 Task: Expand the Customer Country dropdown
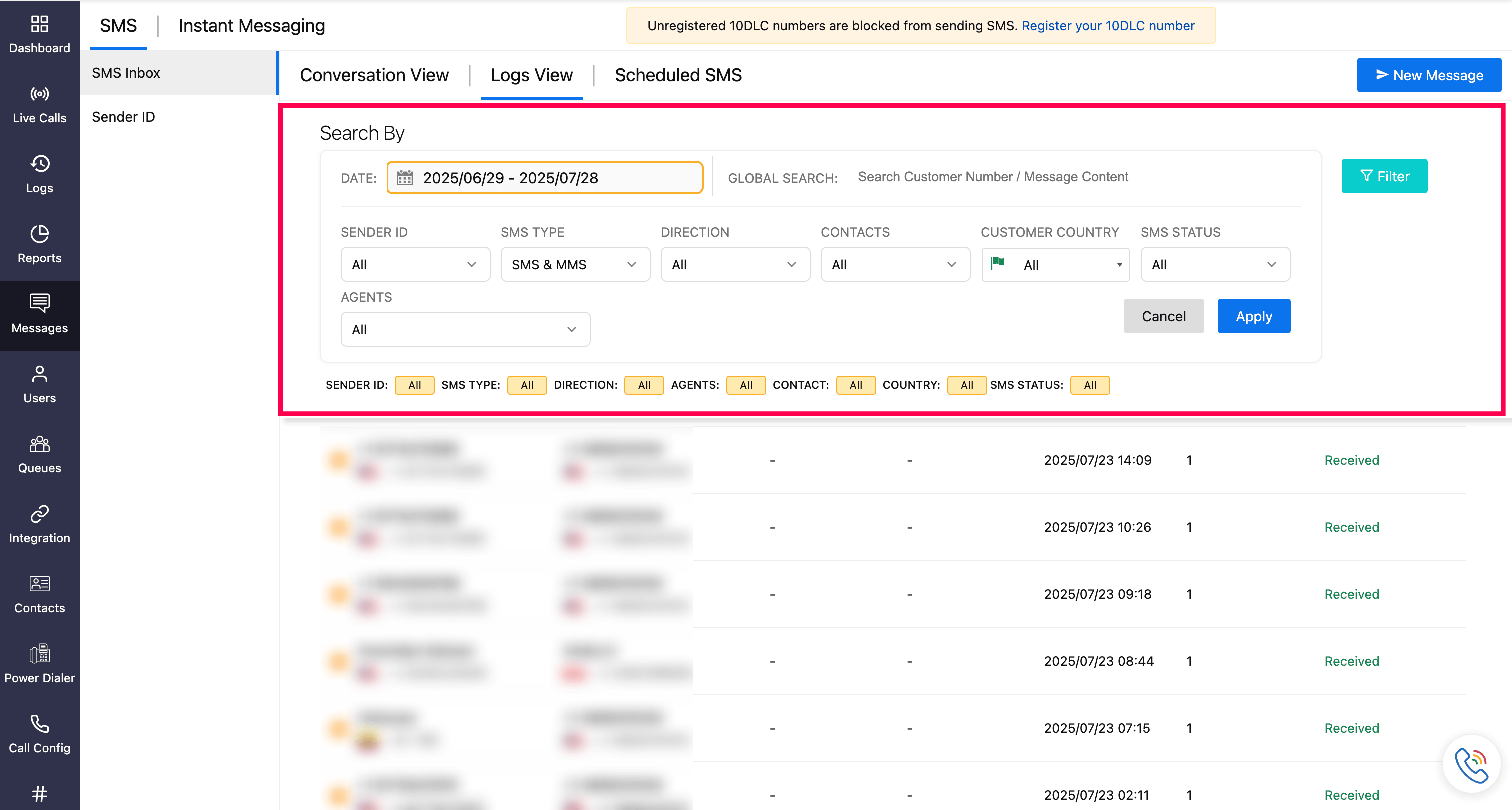1055,264
